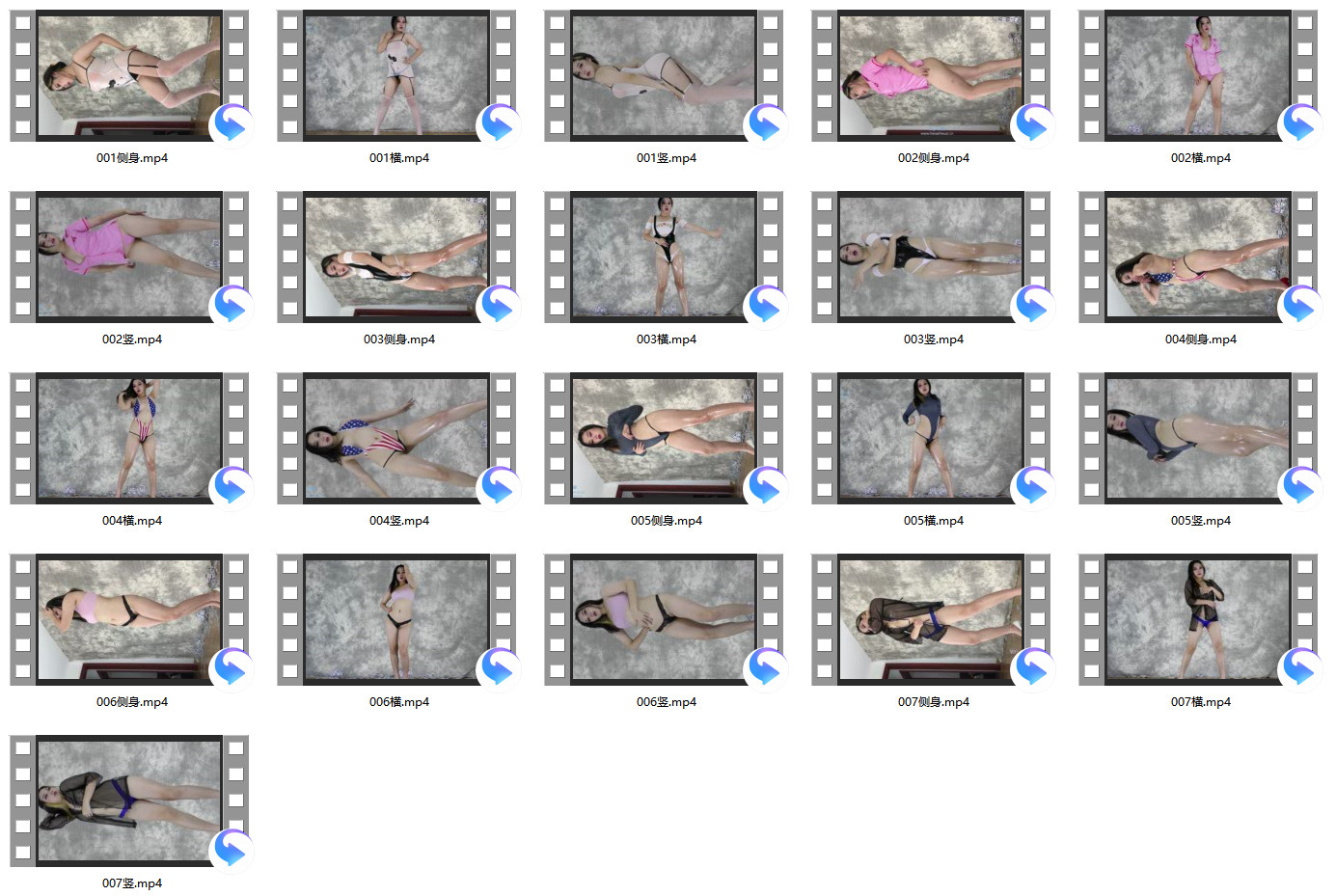
Task: Select the 007侧身.mp4 video thumbnail
Action: 932,620
